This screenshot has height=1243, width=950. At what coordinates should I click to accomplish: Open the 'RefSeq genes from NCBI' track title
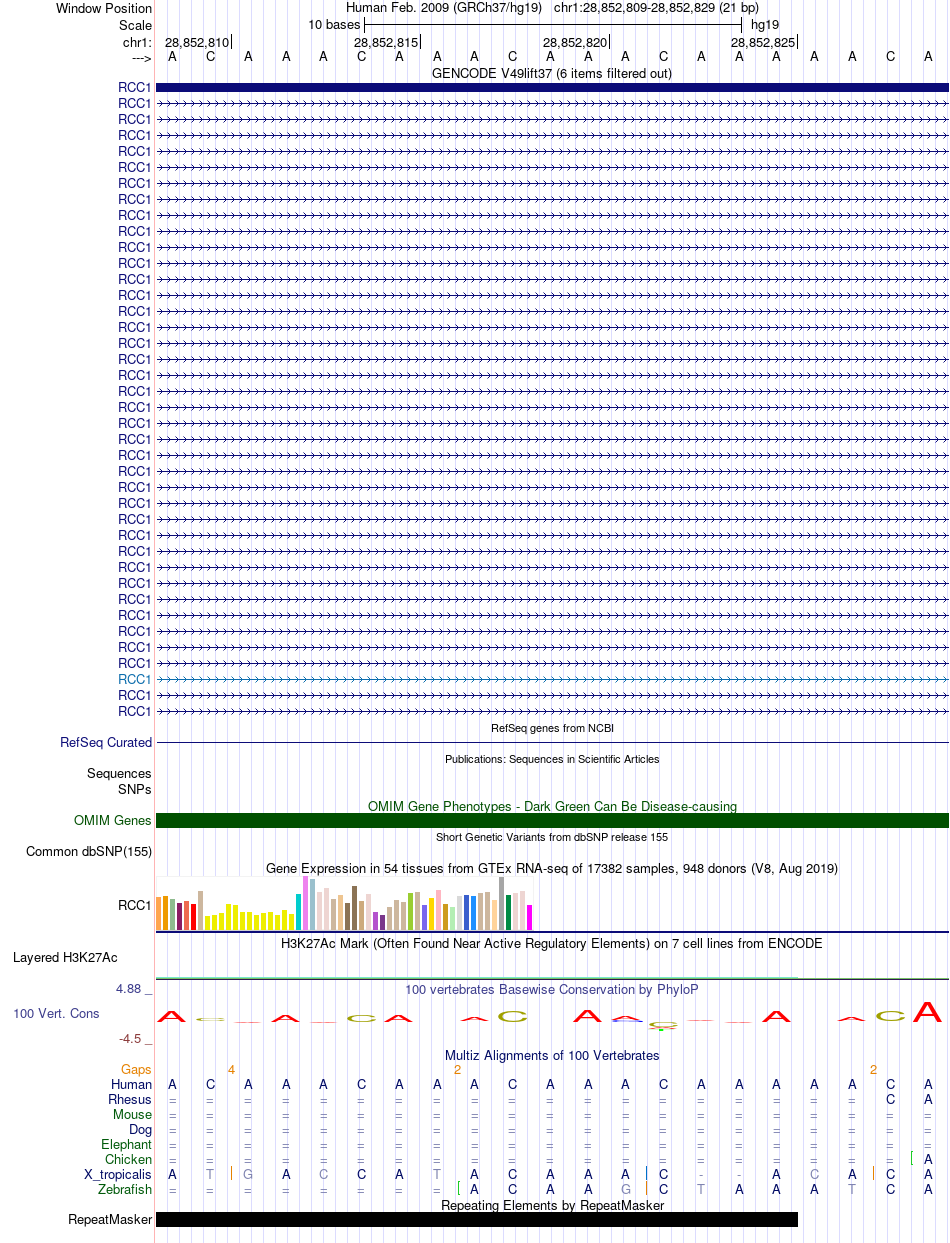pos(552,728)
